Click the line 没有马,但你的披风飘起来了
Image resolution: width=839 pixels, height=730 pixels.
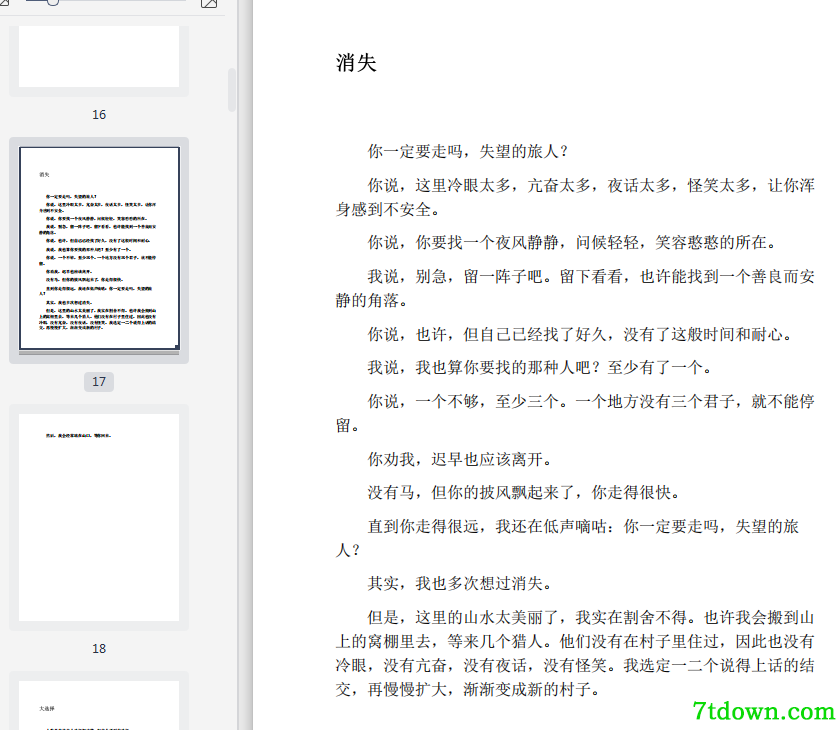[524, 492]
